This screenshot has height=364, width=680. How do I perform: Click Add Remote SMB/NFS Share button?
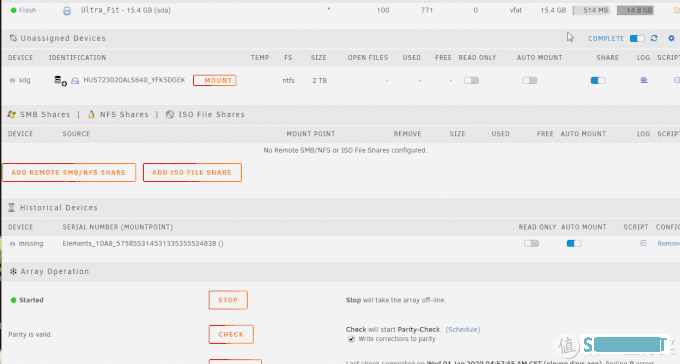click(x=69, y=172)
